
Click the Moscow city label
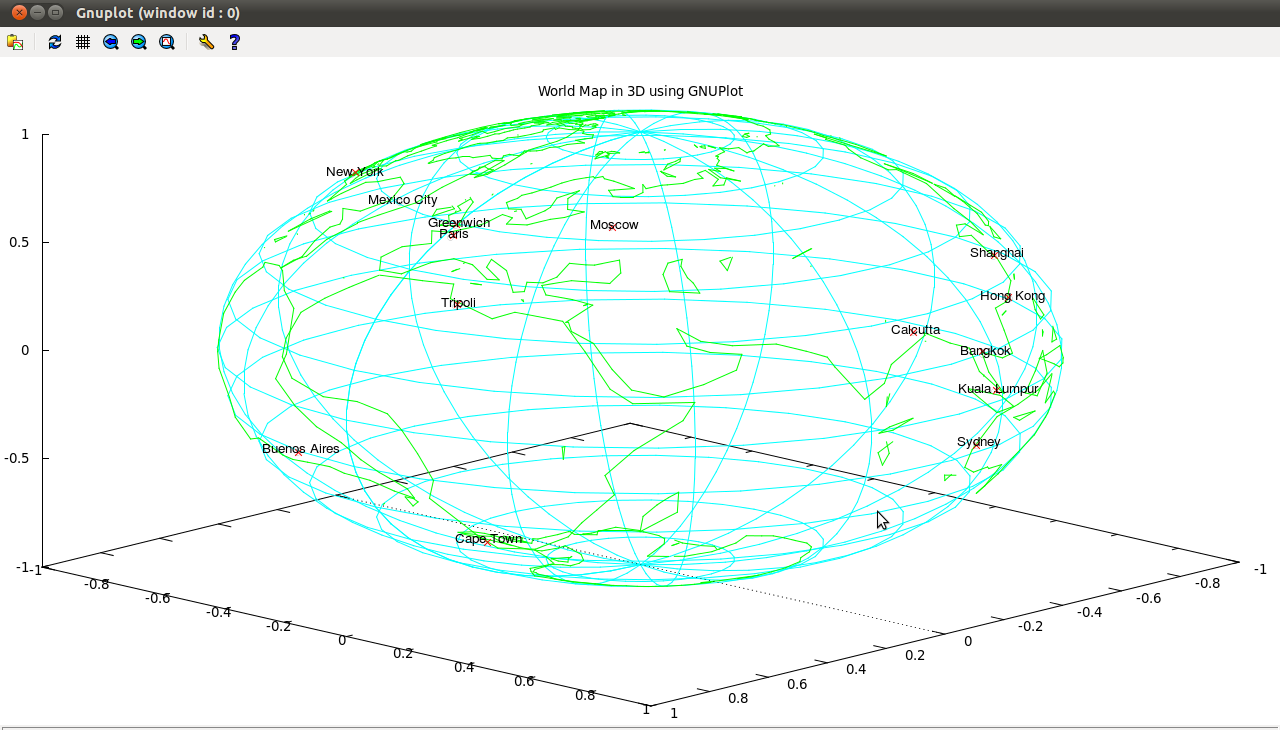[x=614, y=225]
